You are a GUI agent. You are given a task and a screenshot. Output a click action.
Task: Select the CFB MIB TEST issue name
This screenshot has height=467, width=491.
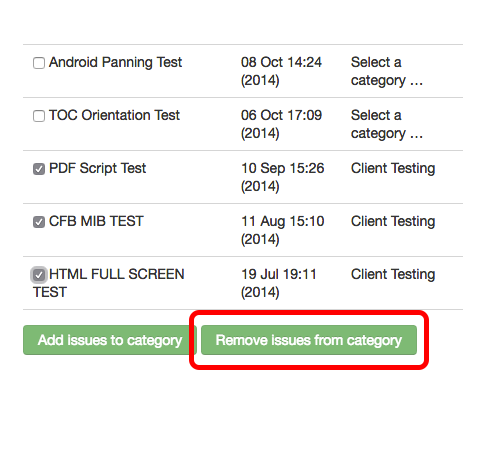pos(96,221)
